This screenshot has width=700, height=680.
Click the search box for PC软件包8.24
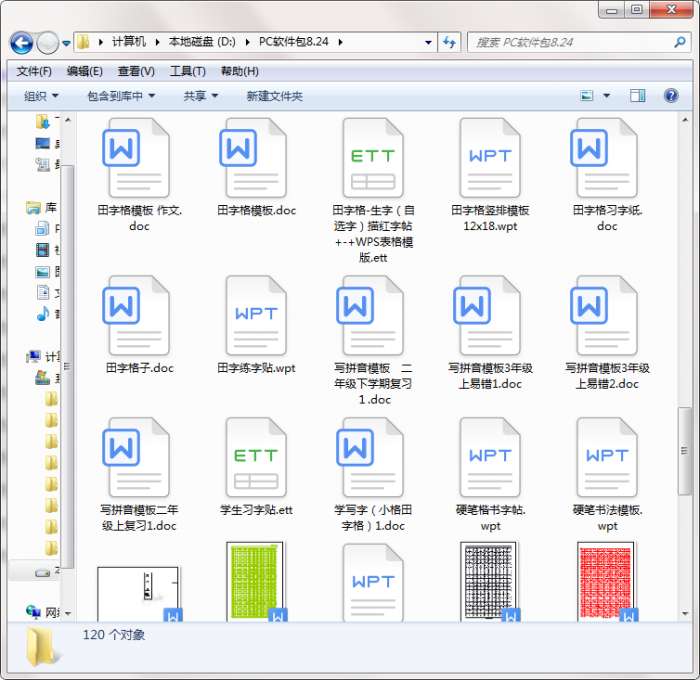coord(570,43)
